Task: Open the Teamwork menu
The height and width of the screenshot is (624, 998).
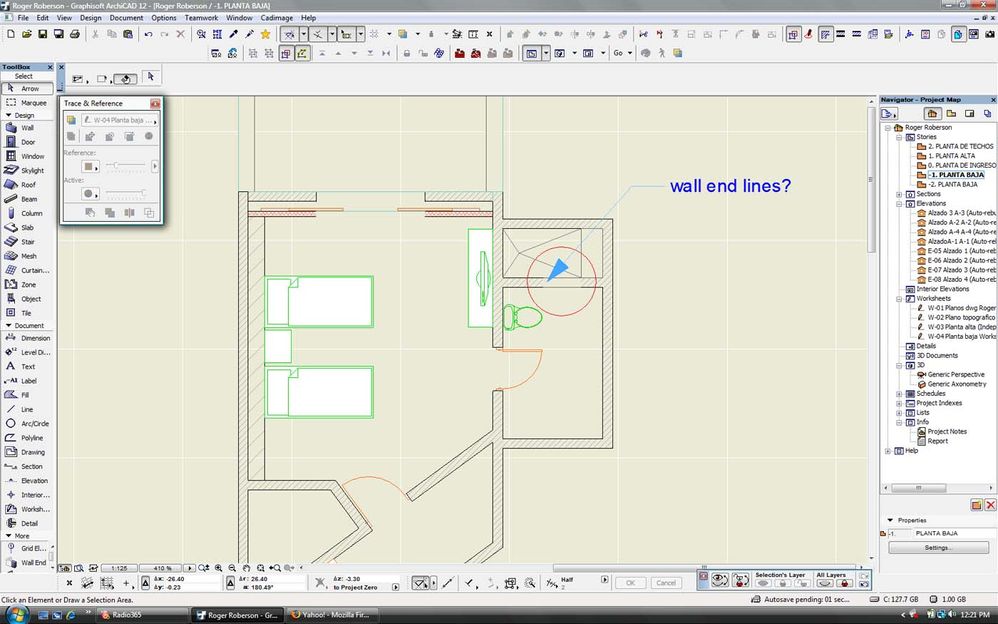Action: (x=203, y=18)
